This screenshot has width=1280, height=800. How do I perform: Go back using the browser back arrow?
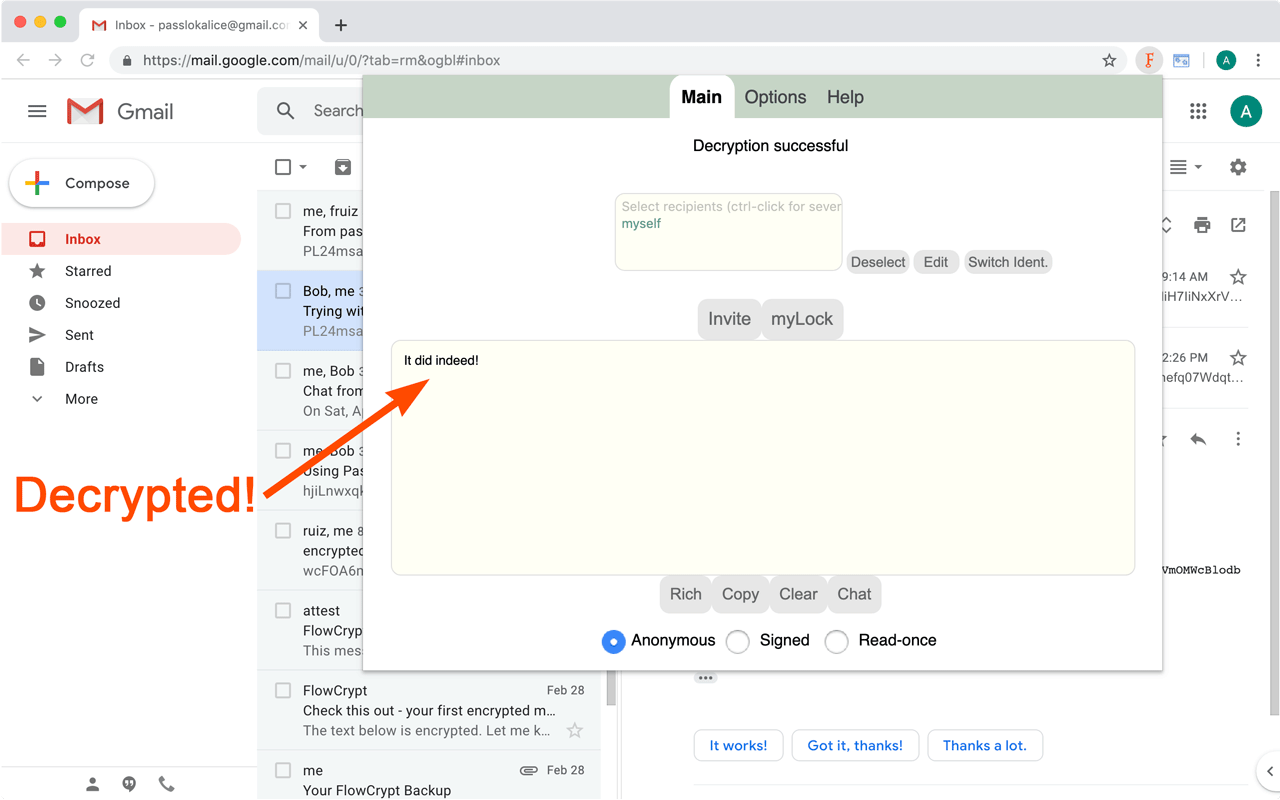[24, 60]
